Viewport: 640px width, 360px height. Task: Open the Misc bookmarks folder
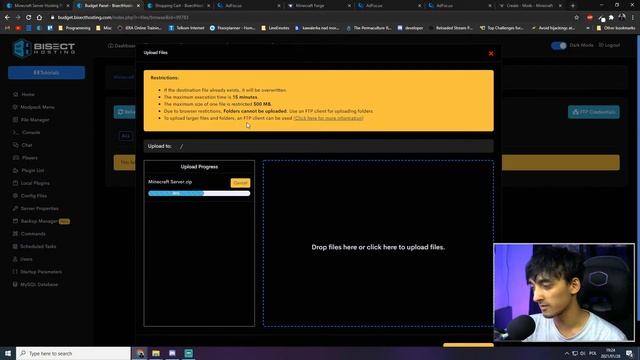[x=104, y=28]
